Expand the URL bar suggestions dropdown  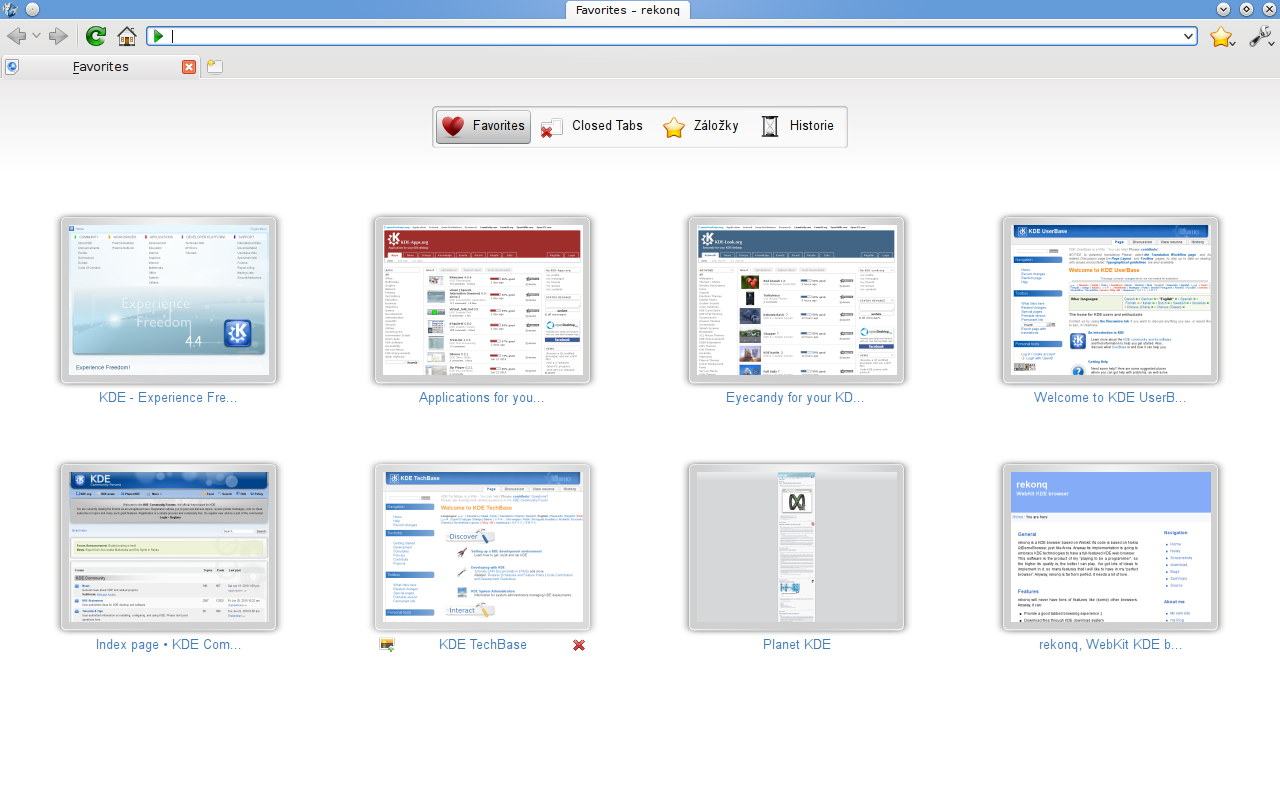(x=1189, y=36)
